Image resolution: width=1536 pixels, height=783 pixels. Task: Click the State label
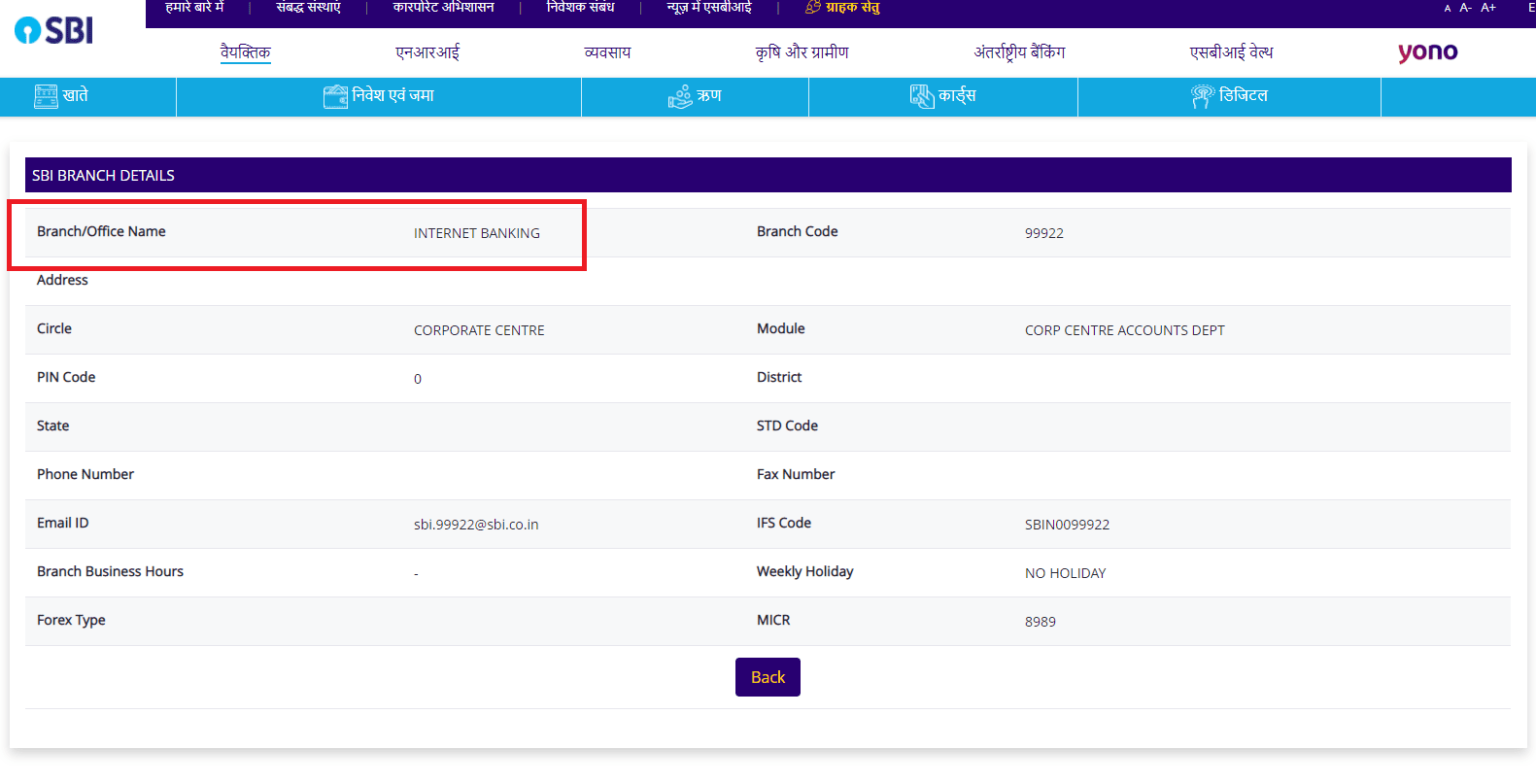[x=53, y=425]
